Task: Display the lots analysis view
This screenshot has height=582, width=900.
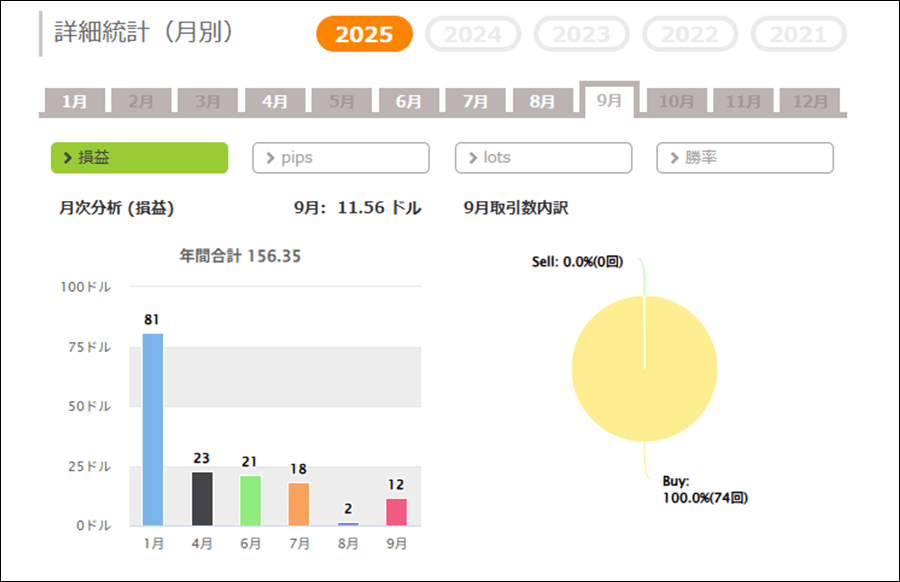Action: coord(543,158)
